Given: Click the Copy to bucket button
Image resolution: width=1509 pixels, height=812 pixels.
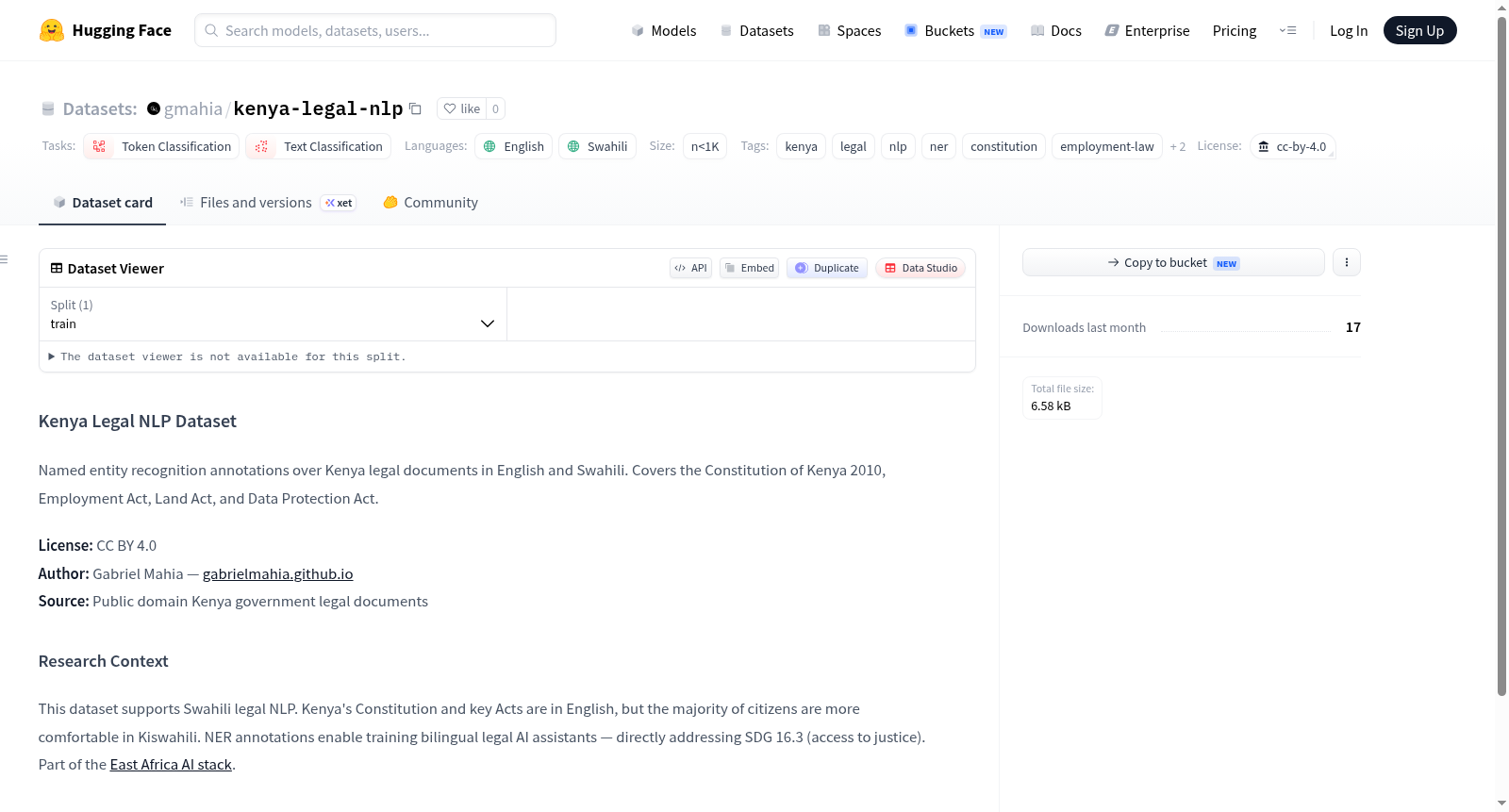Looking at the screenshot, I should tap(1173, 262).
